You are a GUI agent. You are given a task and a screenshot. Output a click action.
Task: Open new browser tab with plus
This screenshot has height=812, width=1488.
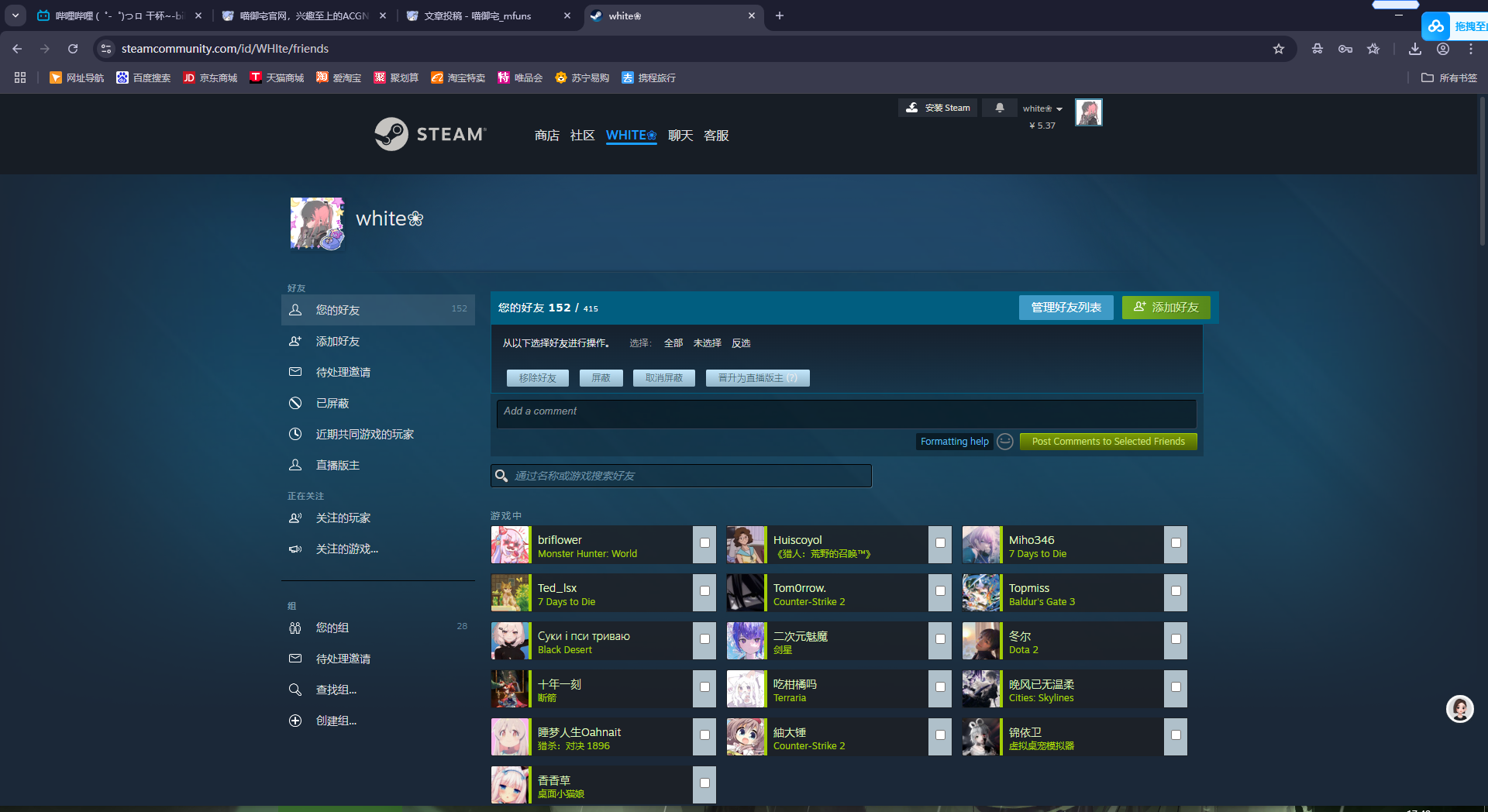pyautogui.click(x=780, y=15)
